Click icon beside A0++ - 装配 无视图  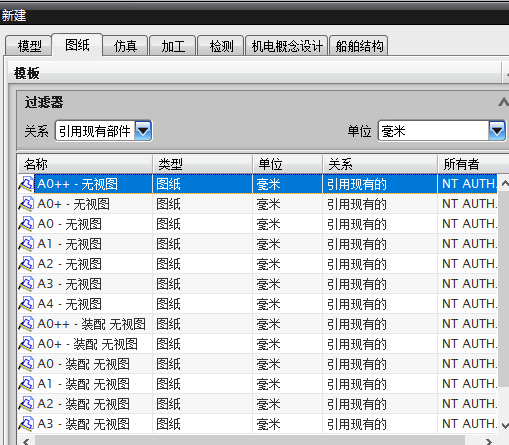(x=26, y=324)
